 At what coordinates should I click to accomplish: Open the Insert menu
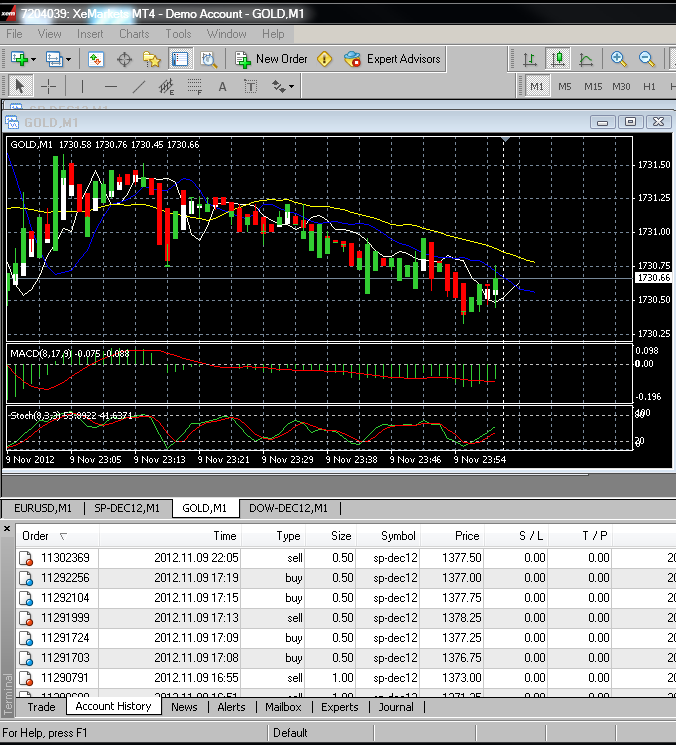point(90,34)
